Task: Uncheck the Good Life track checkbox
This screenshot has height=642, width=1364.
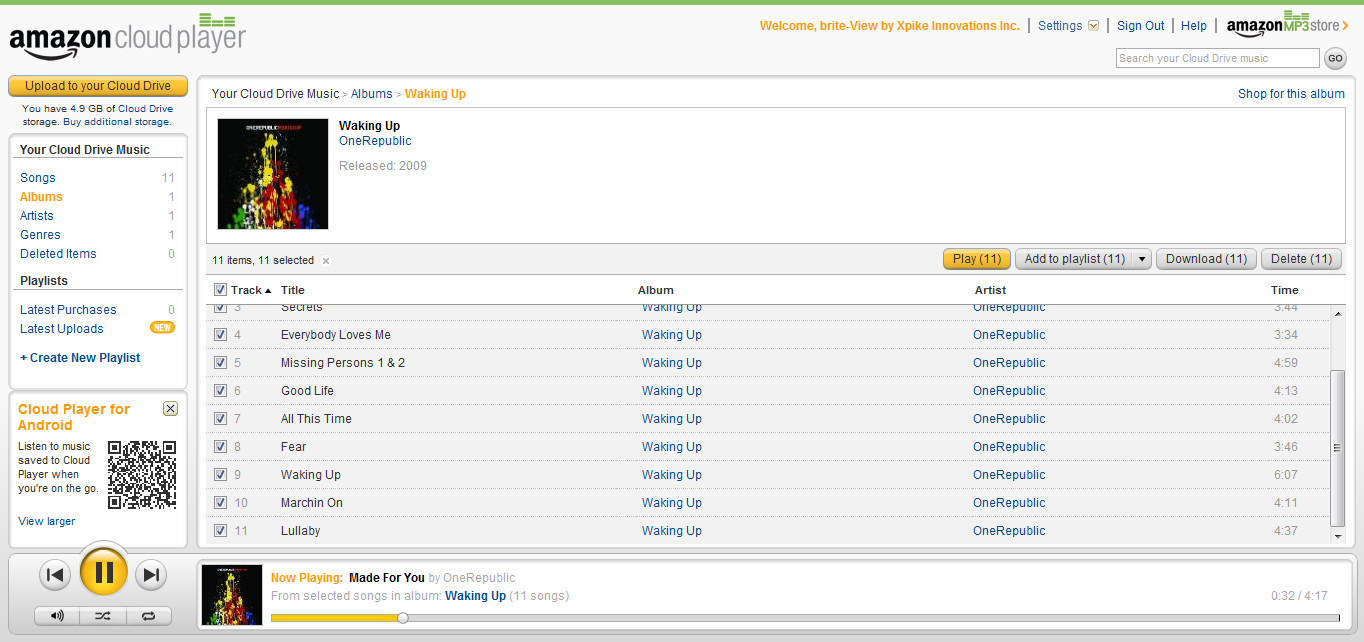Action: pyautogui.click(x=220, y=391)
